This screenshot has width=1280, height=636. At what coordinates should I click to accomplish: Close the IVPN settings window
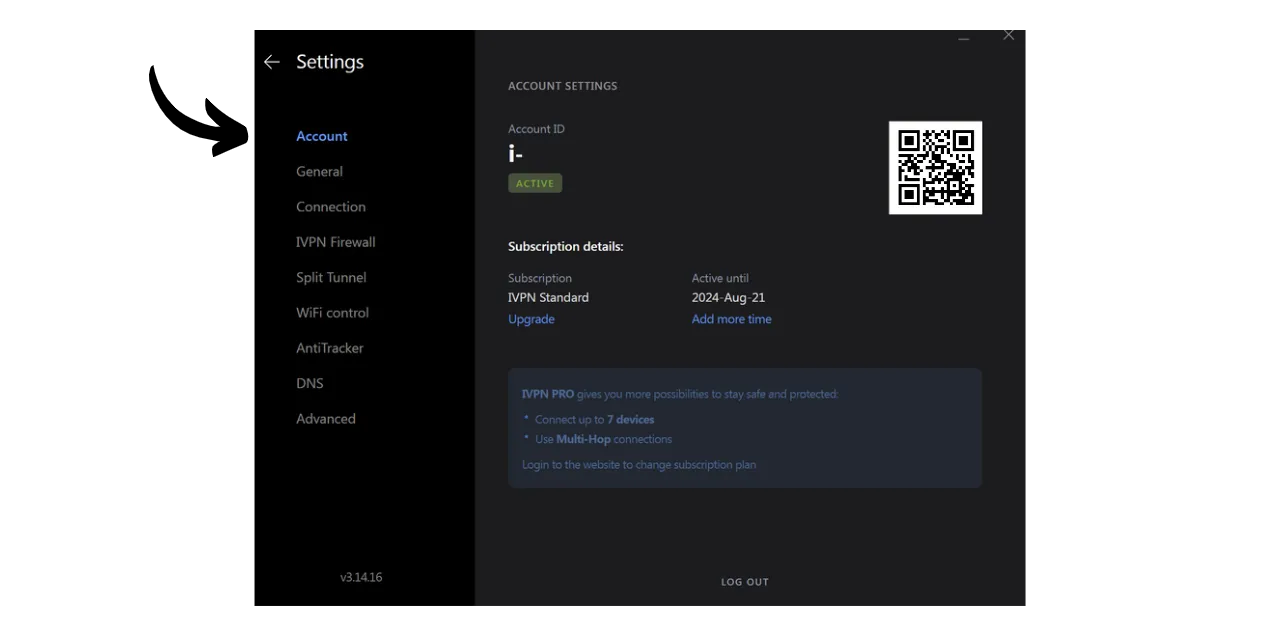tap(1008, 35)
